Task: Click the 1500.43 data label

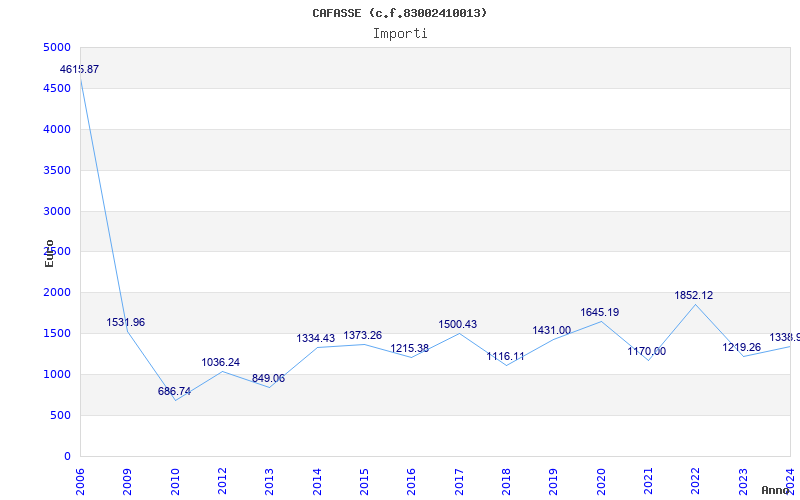Action: coord(458,324)
